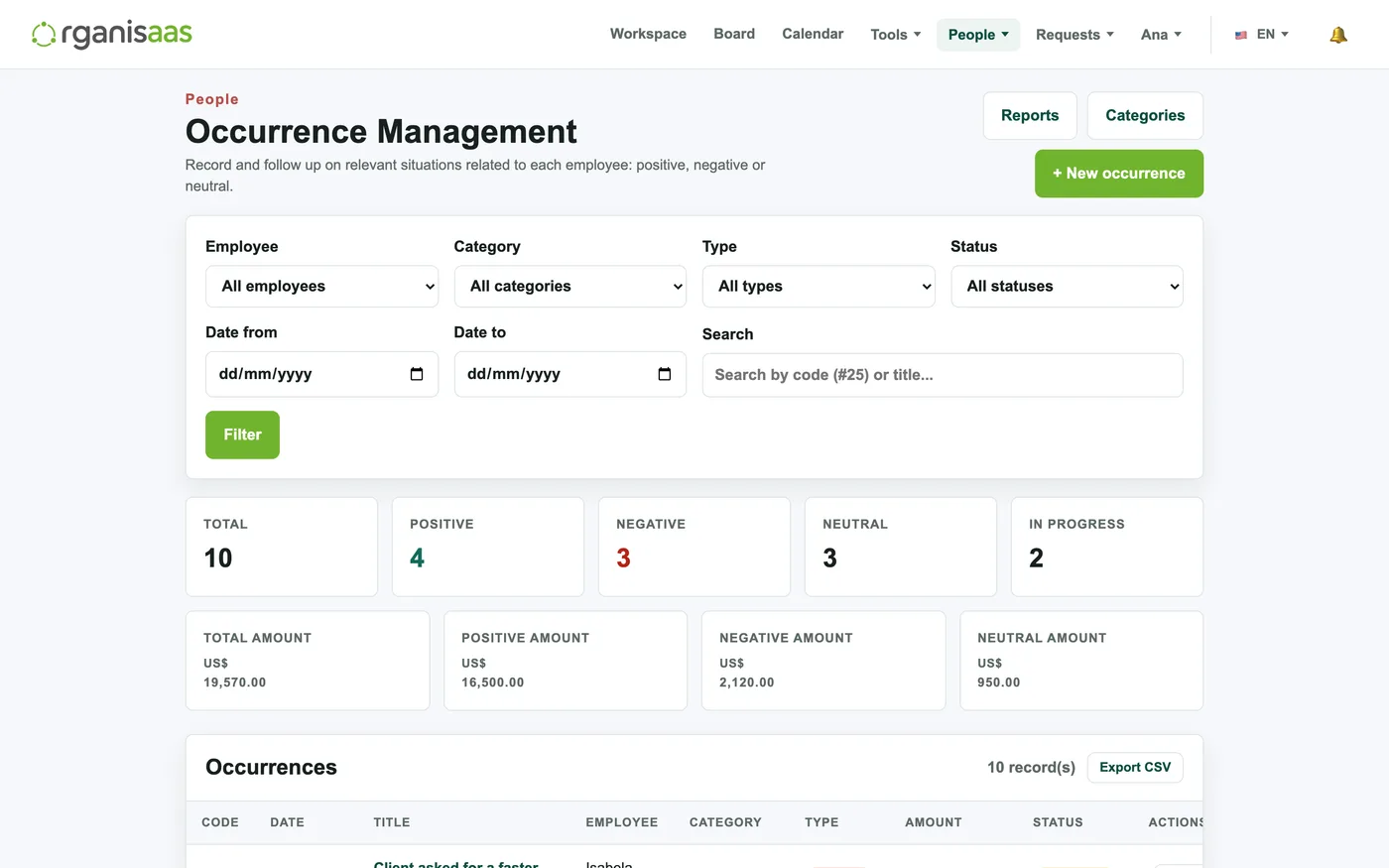Expand the Employee filter dropdown

(321, 287)
